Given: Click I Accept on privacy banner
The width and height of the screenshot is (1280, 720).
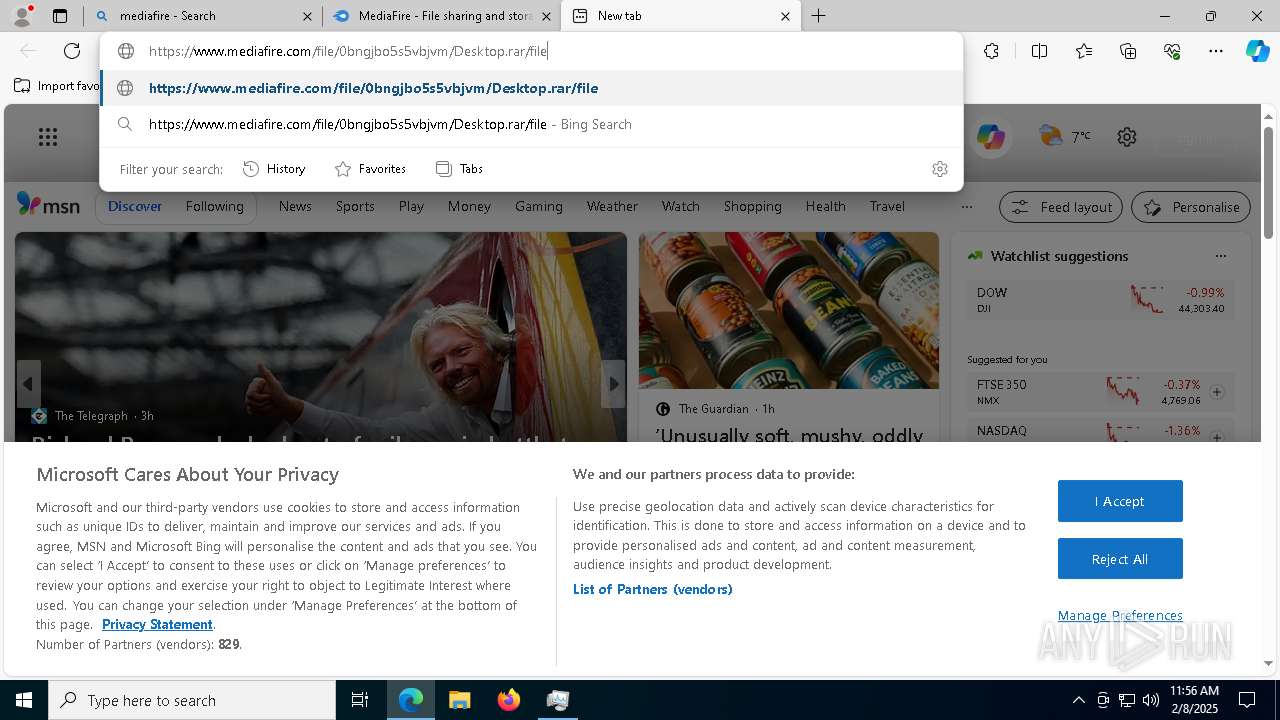Looking at the screenshot, I should (x=1120, y=501).
